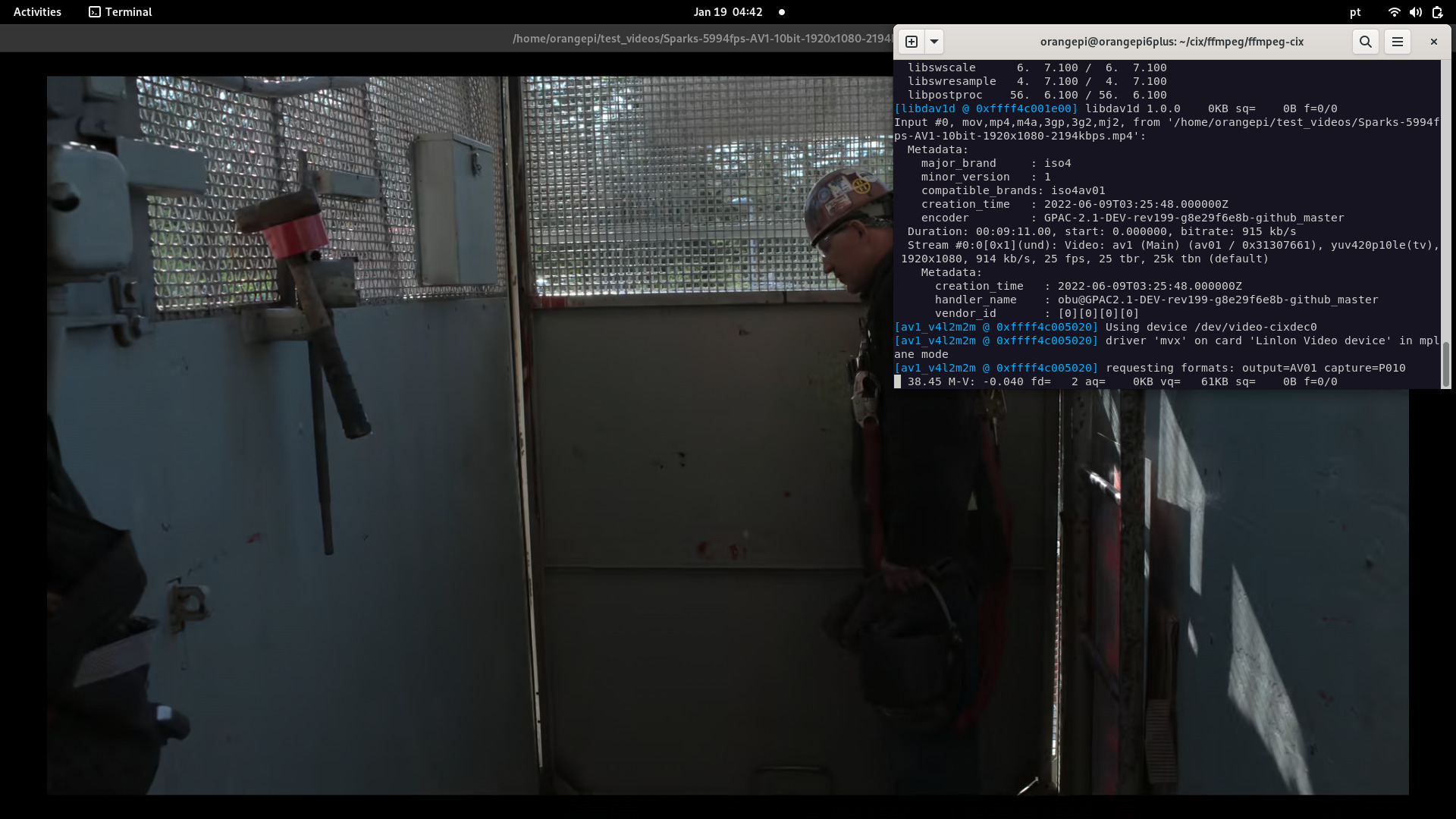Switch keyboard layout via pt indicator
The height and width of the screenshot is (819, 1456).
click(1355, 12)
